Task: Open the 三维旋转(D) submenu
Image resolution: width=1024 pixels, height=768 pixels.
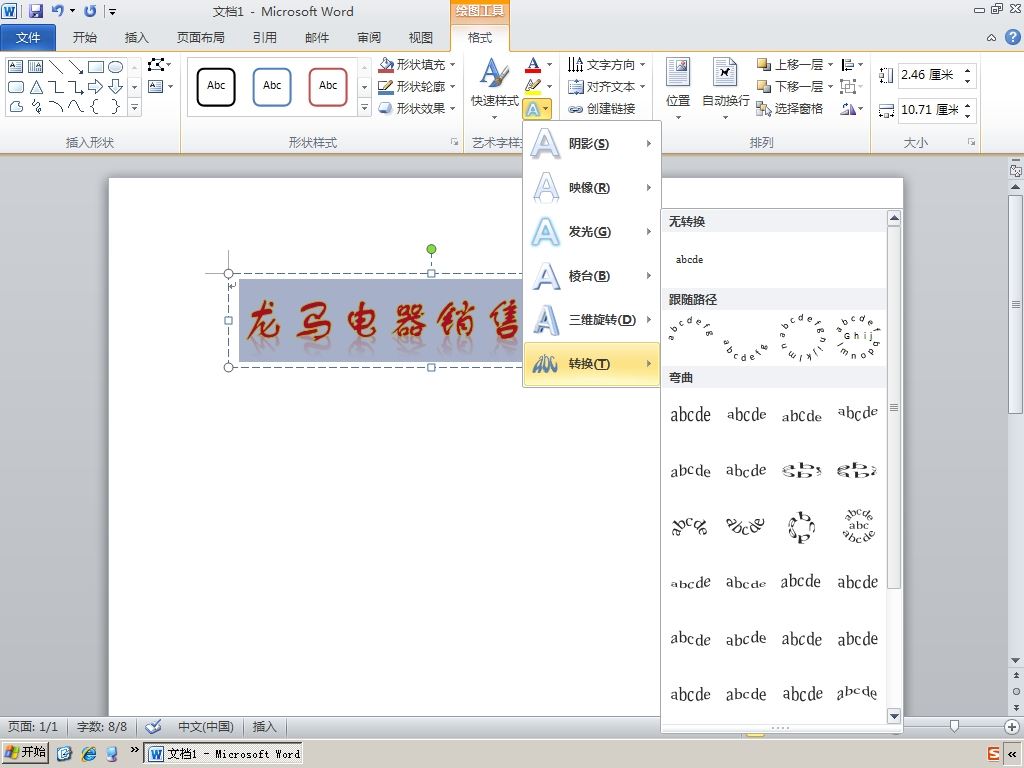Action: (x=592, y=320)
